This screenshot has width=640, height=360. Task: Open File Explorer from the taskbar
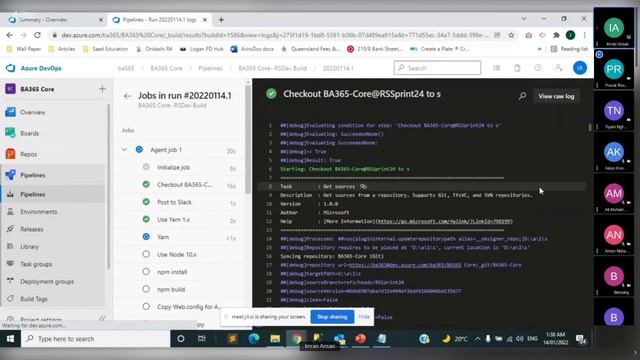[x=275, y=339]
